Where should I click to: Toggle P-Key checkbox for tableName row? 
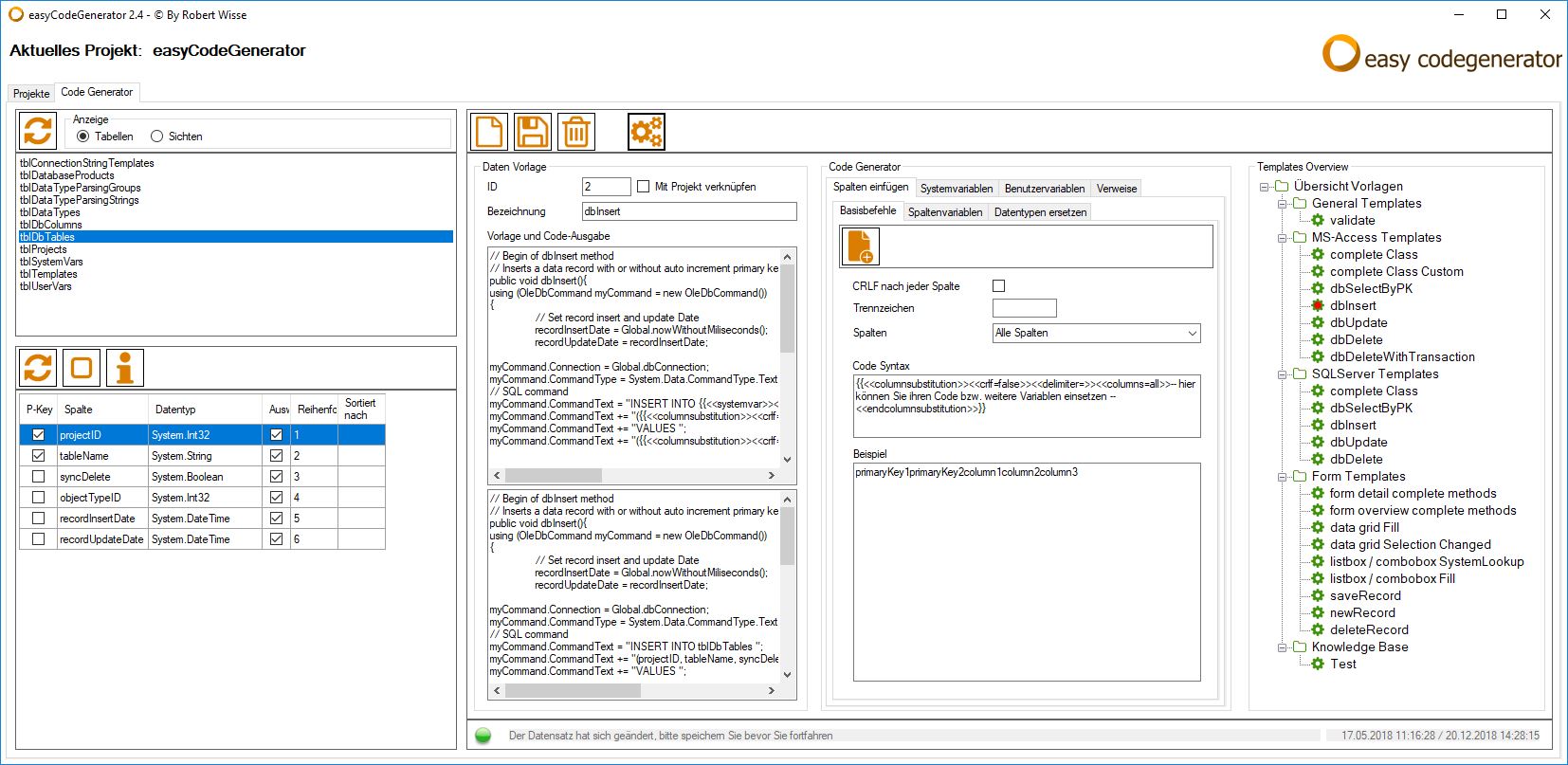click(x=38, y=456)
